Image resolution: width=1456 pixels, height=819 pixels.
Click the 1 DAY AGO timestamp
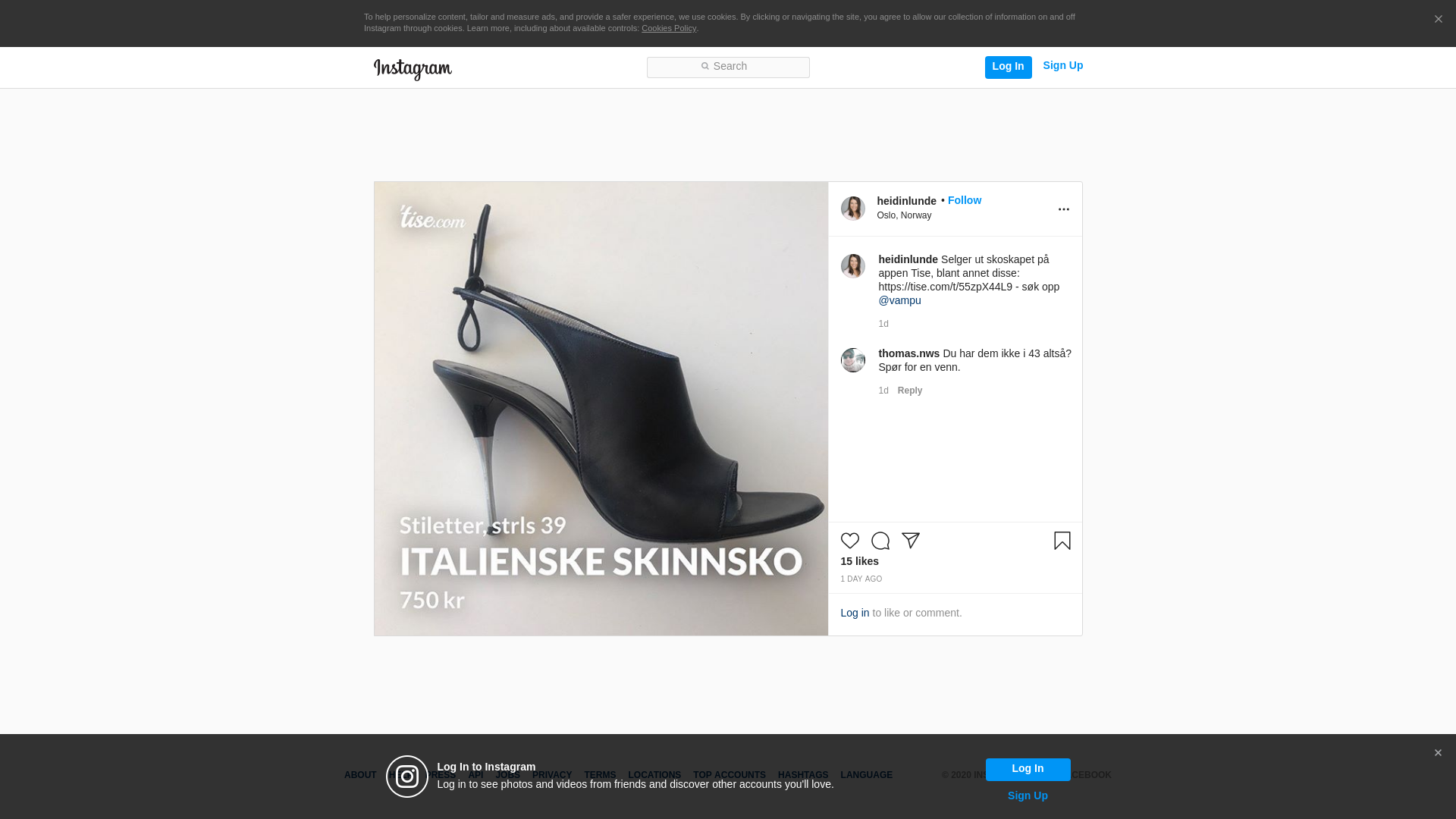(861, 579)
